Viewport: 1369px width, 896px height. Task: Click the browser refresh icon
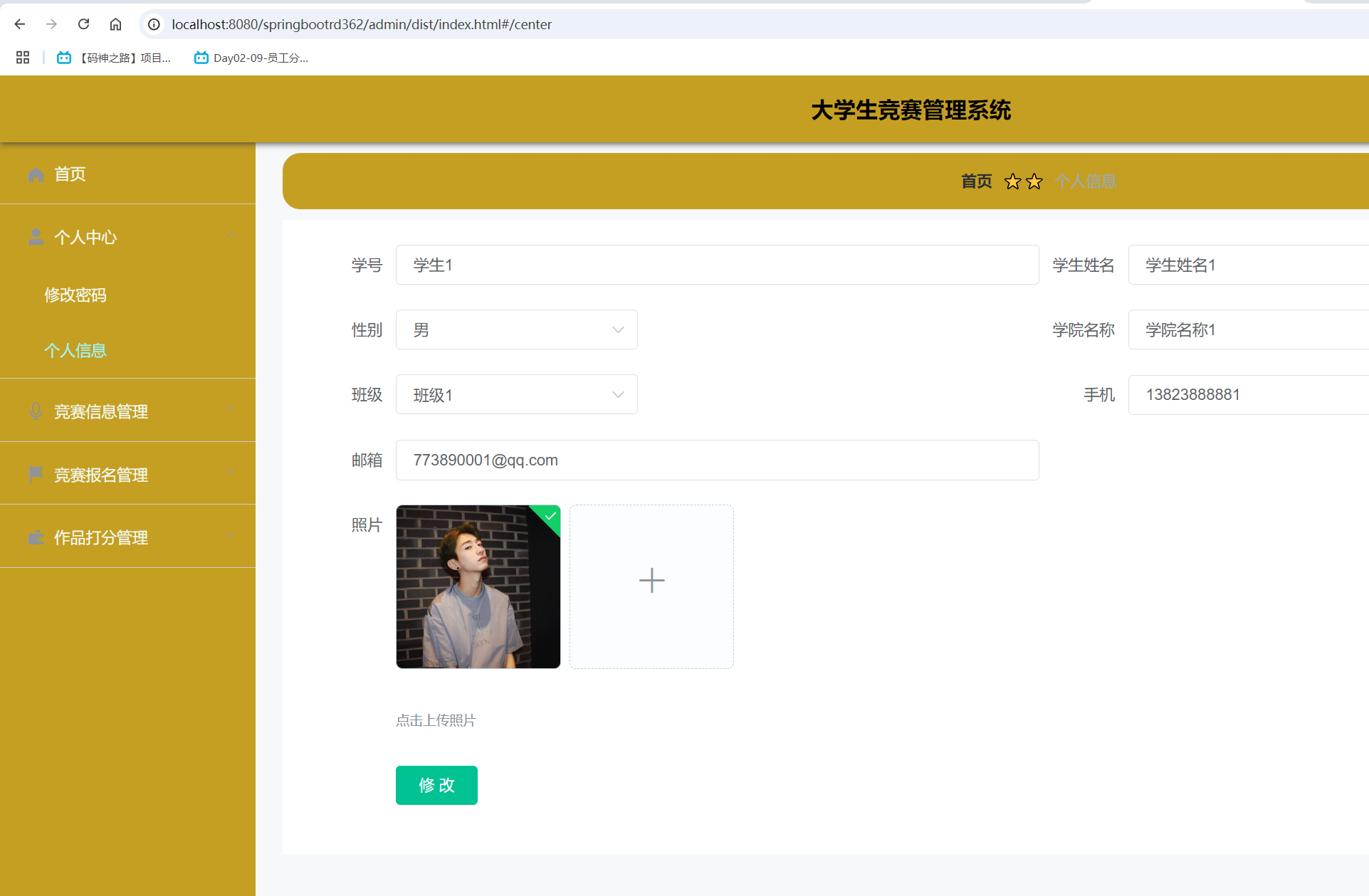pyautogui.click(x=83, y=23)
